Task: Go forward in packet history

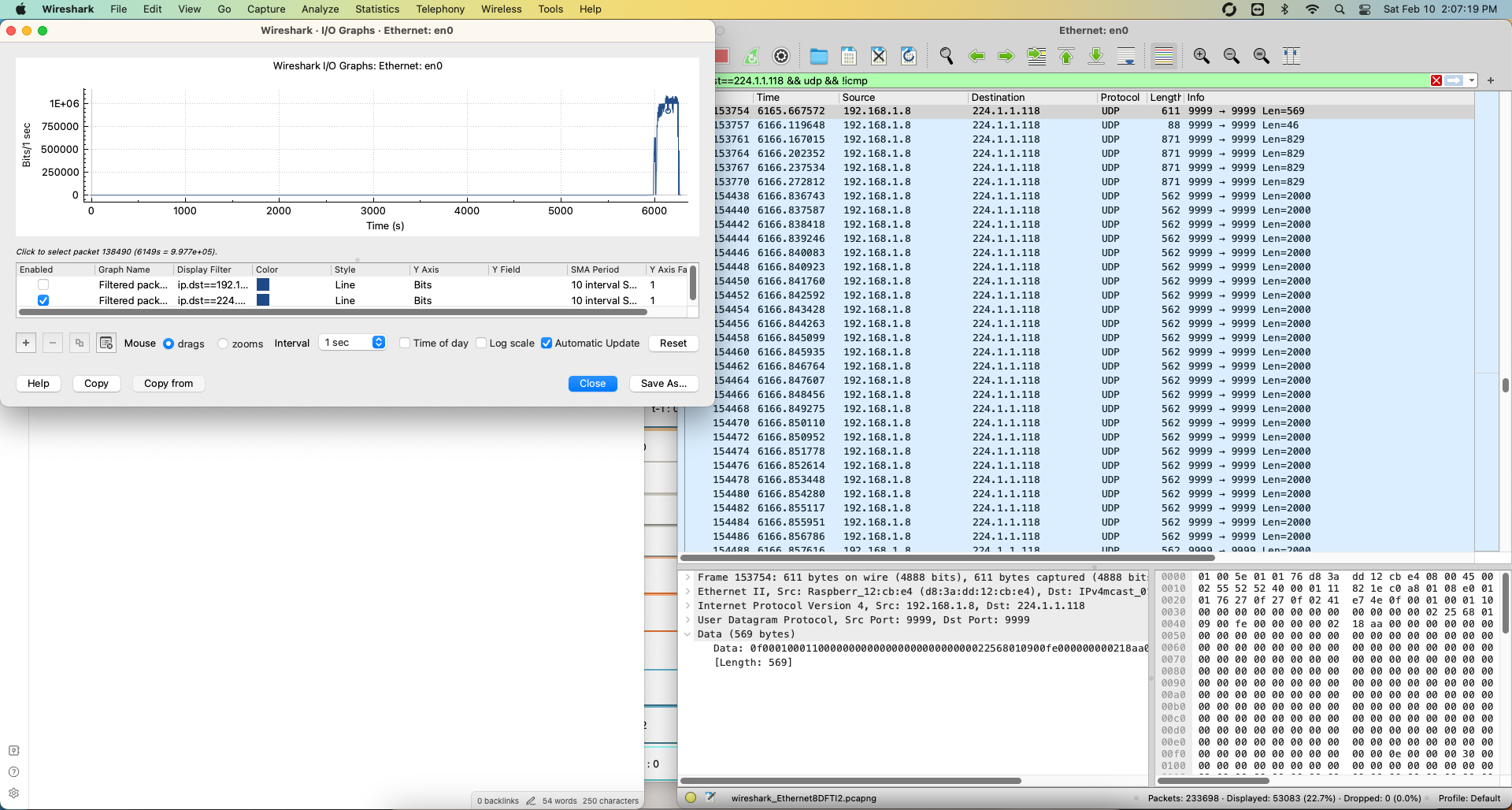Action: 1006,56
